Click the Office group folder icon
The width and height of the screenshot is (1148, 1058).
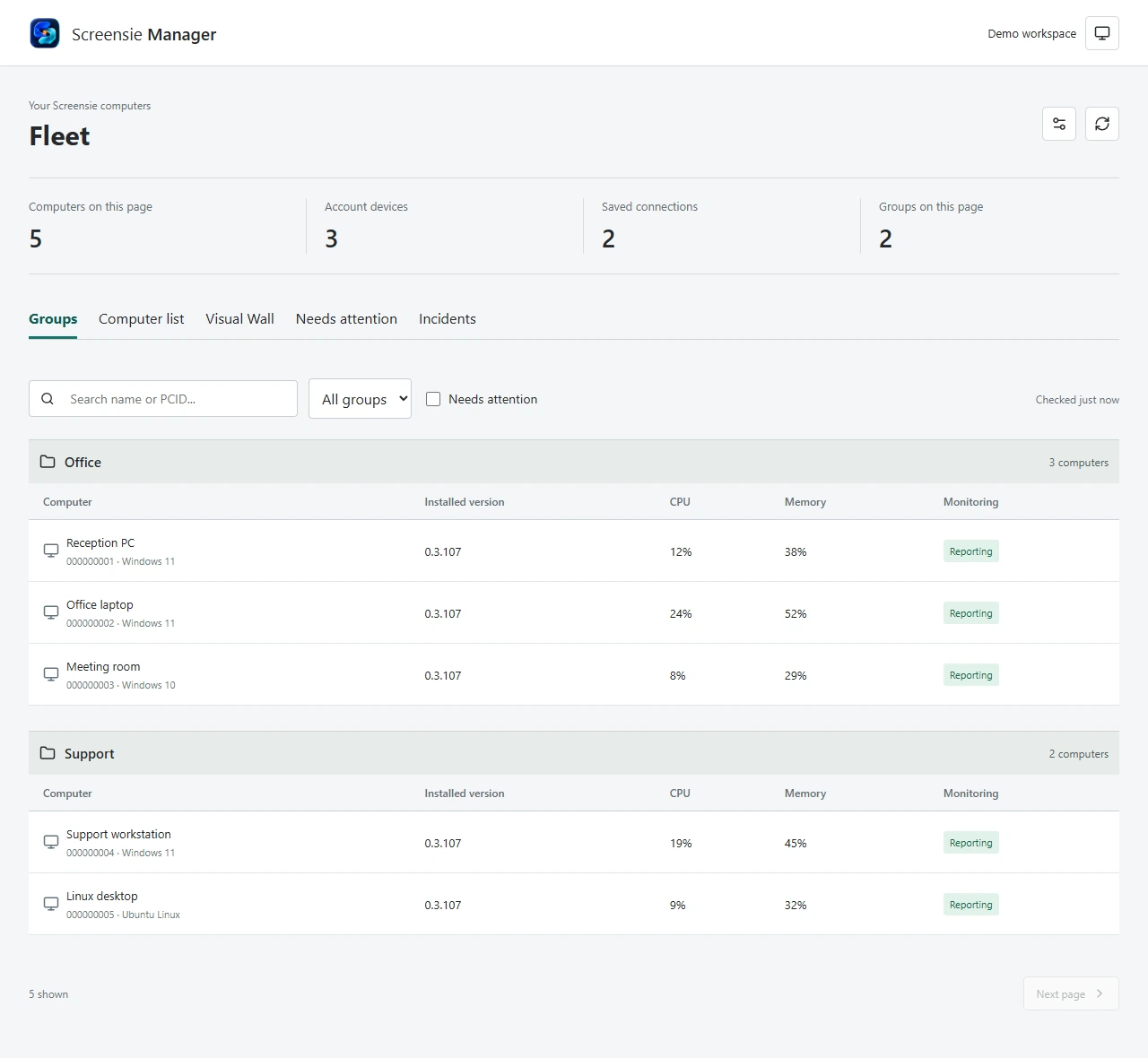tap(48, 462)
